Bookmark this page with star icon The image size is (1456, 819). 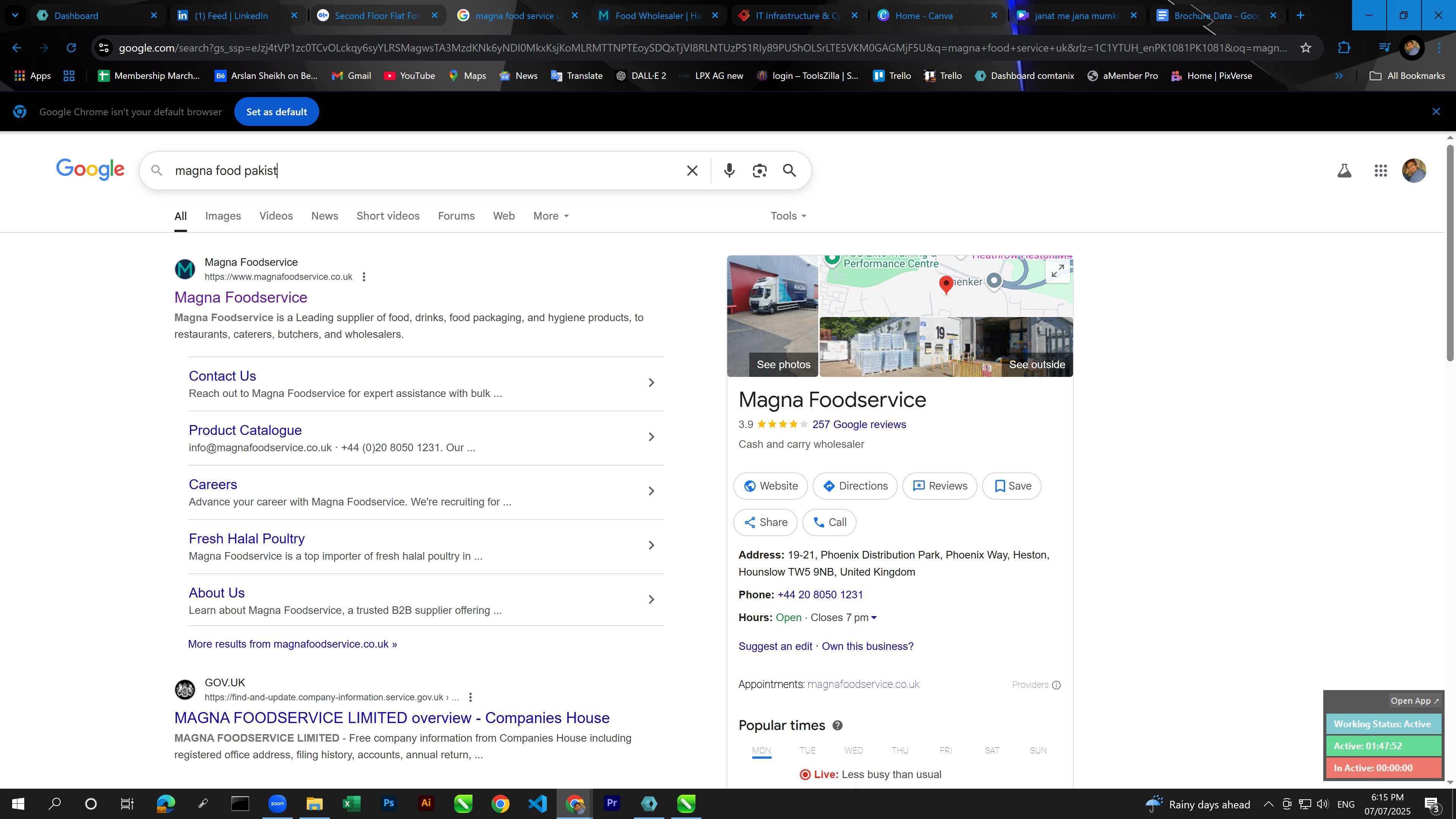point(1305,48)
